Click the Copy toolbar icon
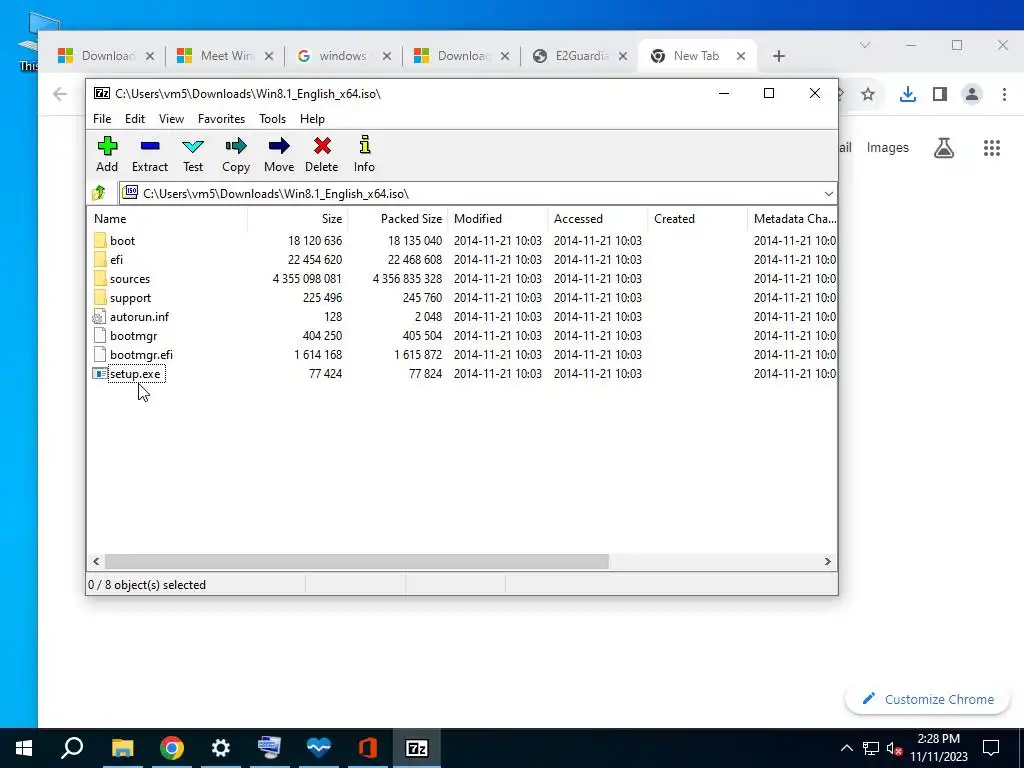 point(236,146)
